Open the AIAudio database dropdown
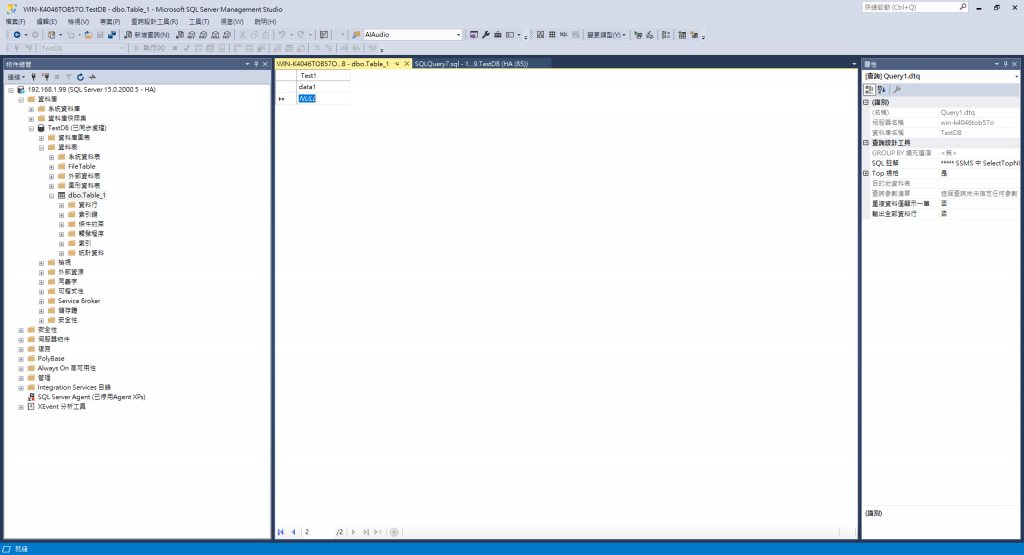 458,35
